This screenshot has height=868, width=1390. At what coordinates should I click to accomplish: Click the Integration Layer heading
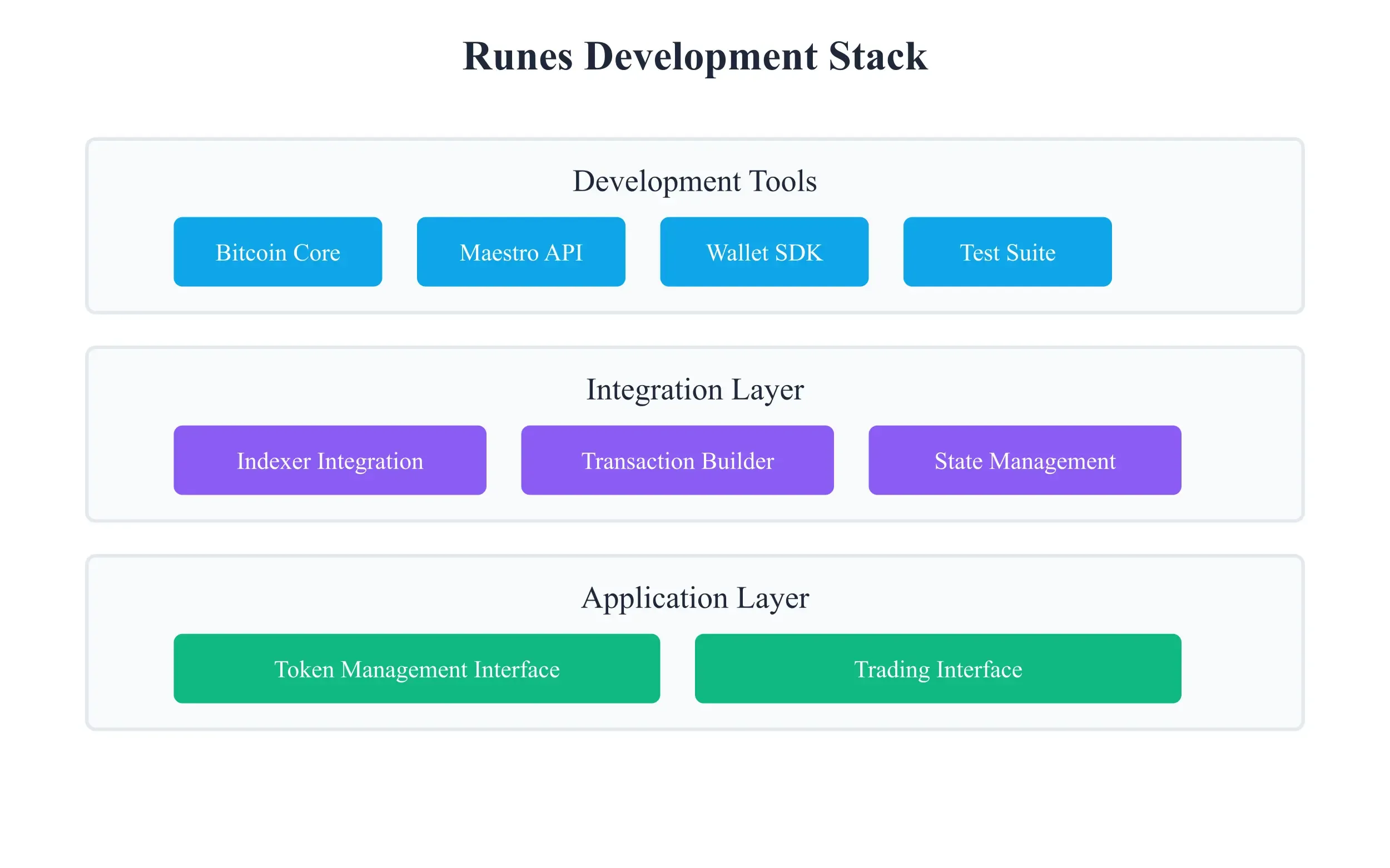695,389
